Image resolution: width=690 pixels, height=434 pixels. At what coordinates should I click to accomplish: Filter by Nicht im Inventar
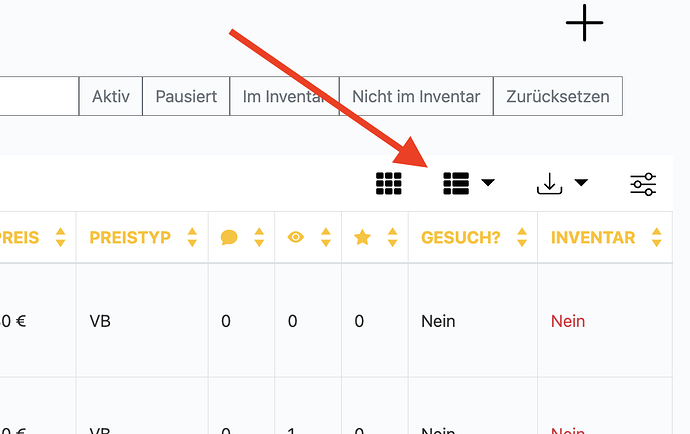416,97
